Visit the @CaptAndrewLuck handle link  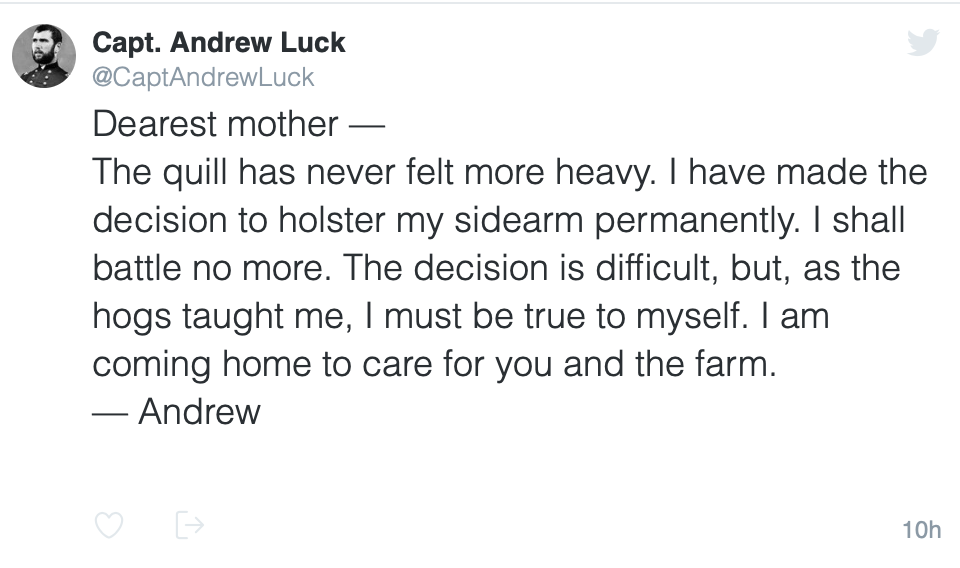tap(203, 77)
